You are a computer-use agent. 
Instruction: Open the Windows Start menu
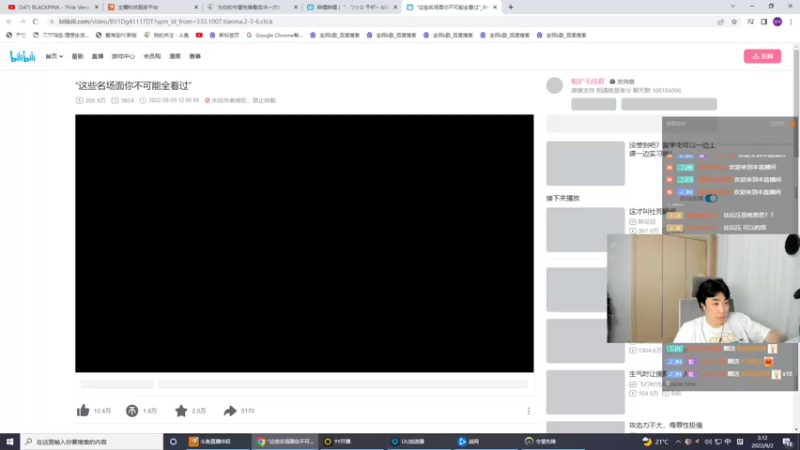(10, 441)
